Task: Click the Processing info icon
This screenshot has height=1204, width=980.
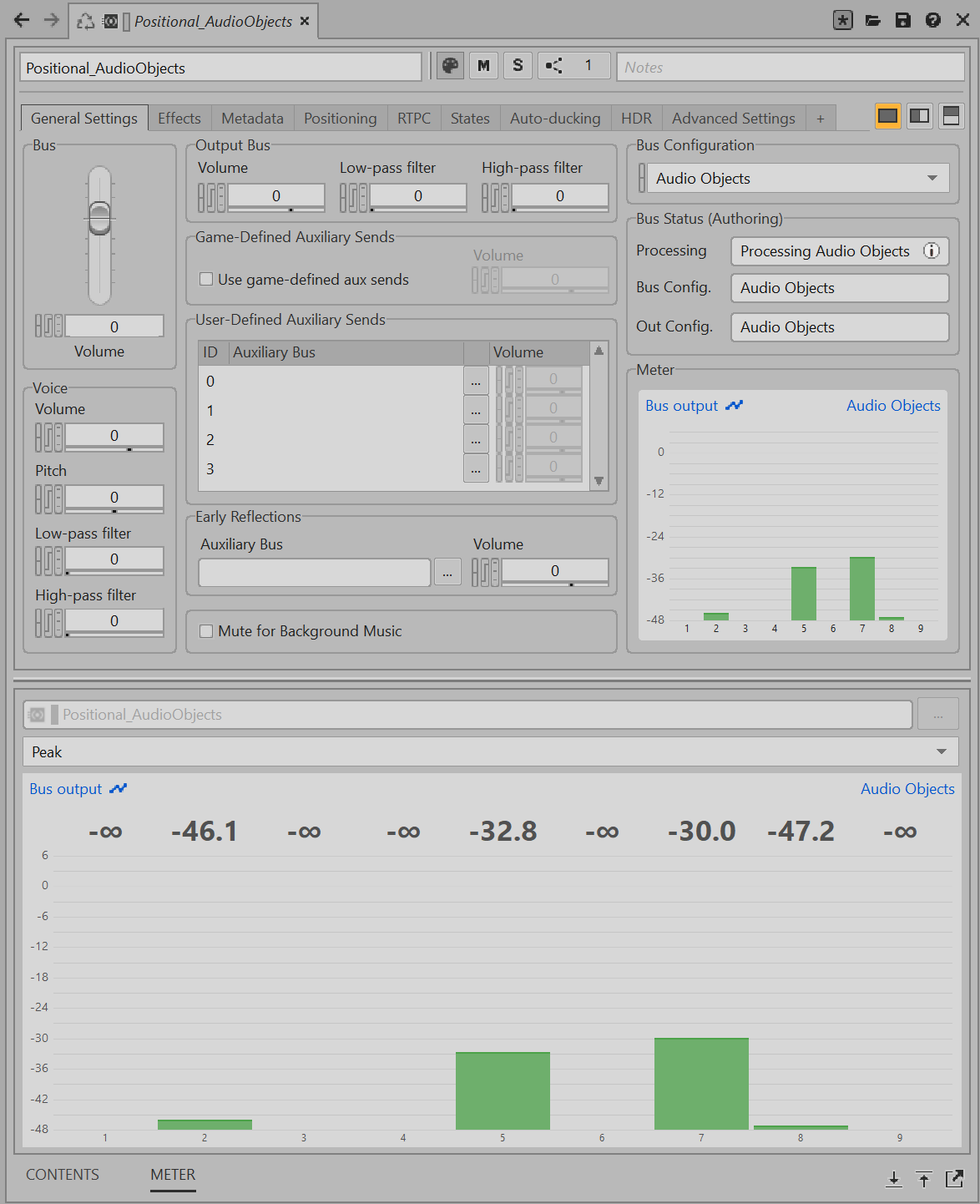Action: [931, 251]
